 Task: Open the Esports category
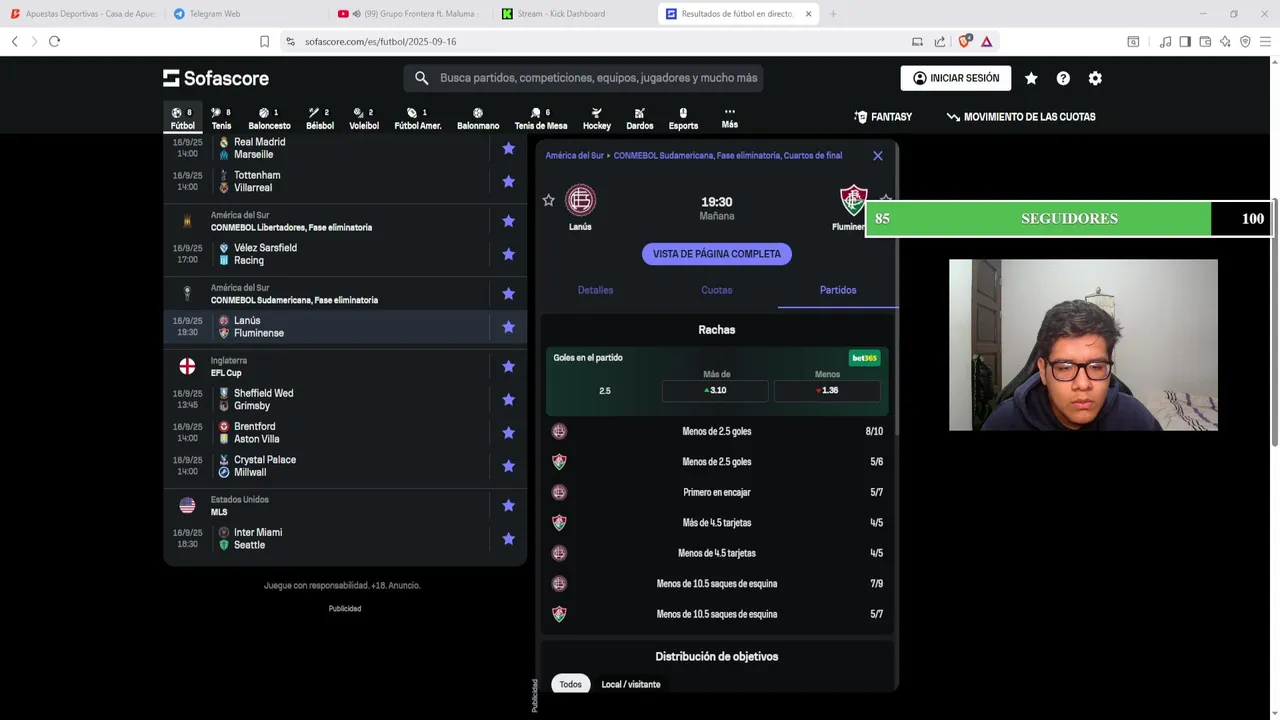point(683,118)
